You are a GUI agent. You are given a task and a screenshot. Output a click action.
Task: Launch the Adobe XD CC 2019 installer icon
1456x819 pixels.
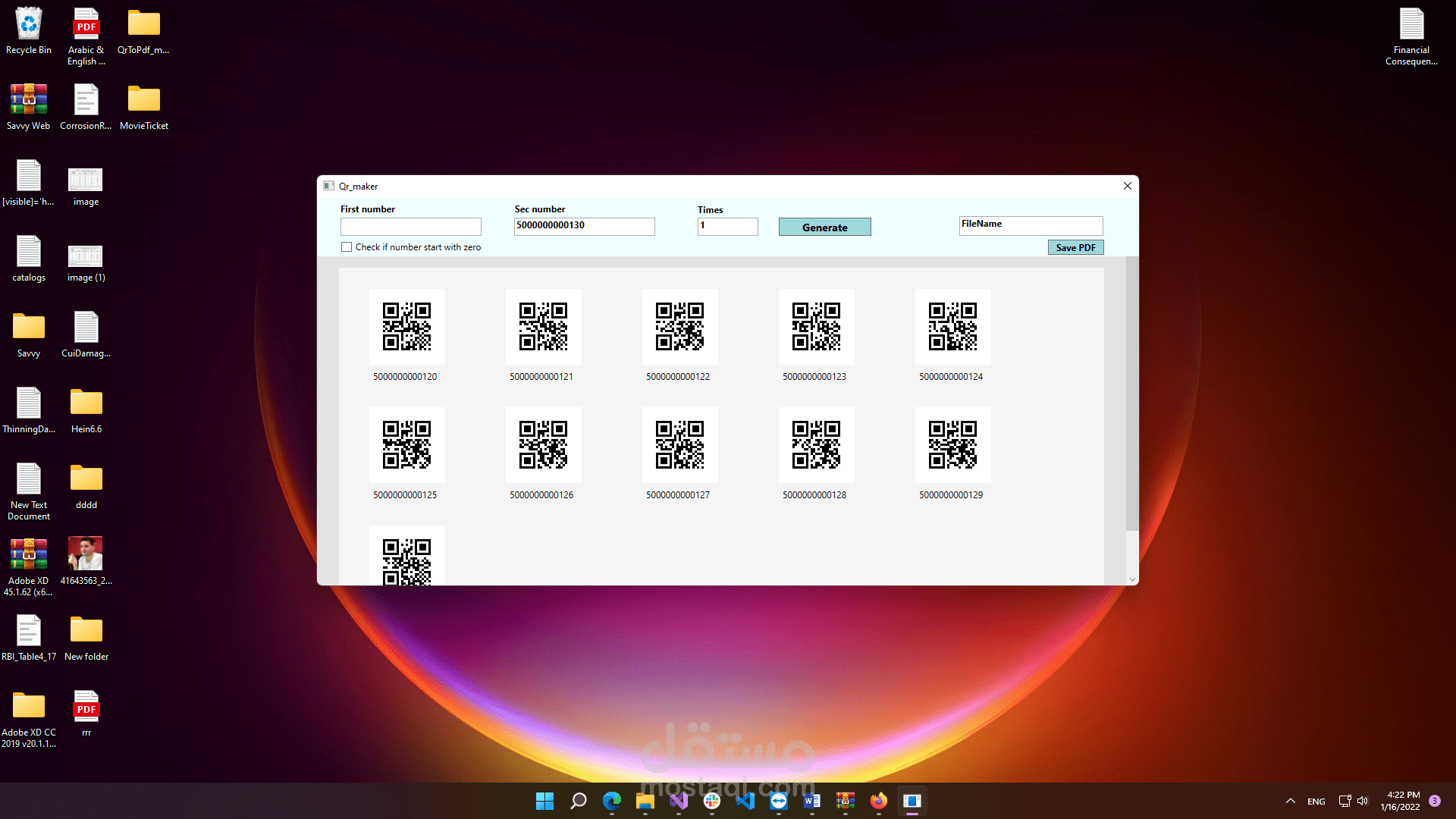coord(28,705)
